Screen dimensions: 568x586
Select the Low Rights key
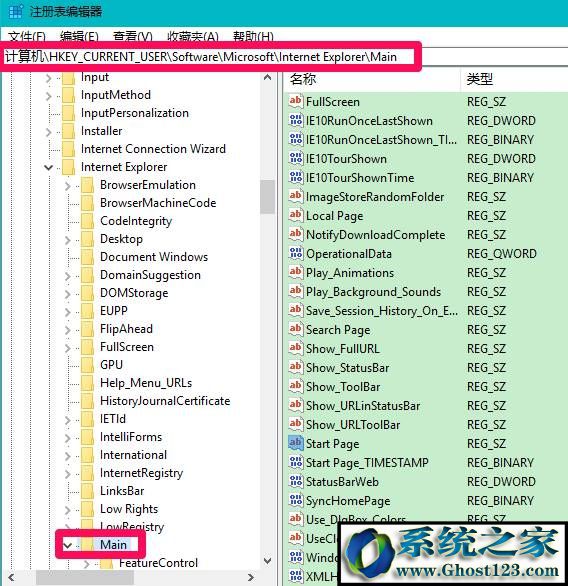[129, 509]
